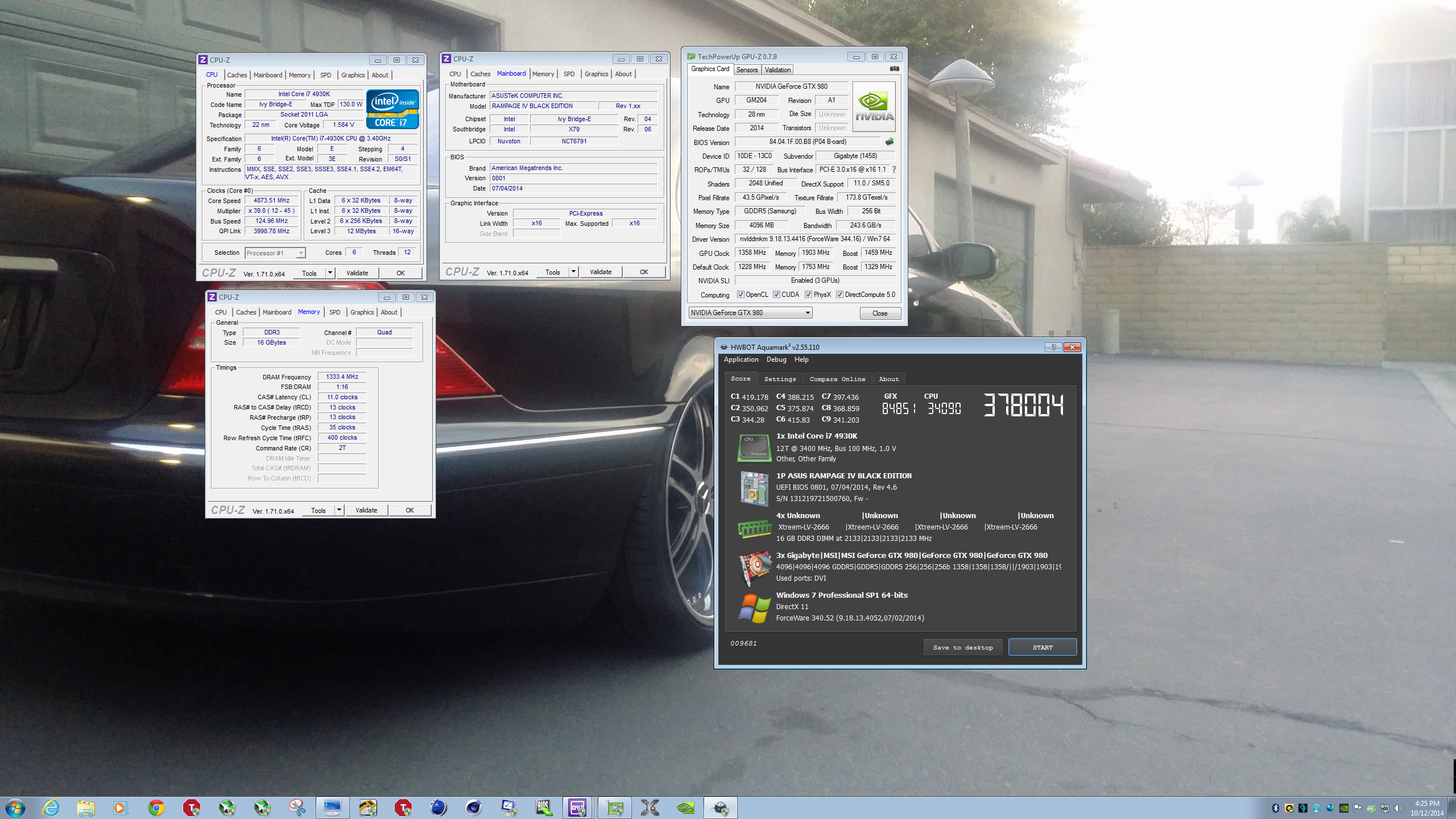Click the Tools button in the Memory window
The width and height of the screenshot is (1456, 819).
point(318,510)
